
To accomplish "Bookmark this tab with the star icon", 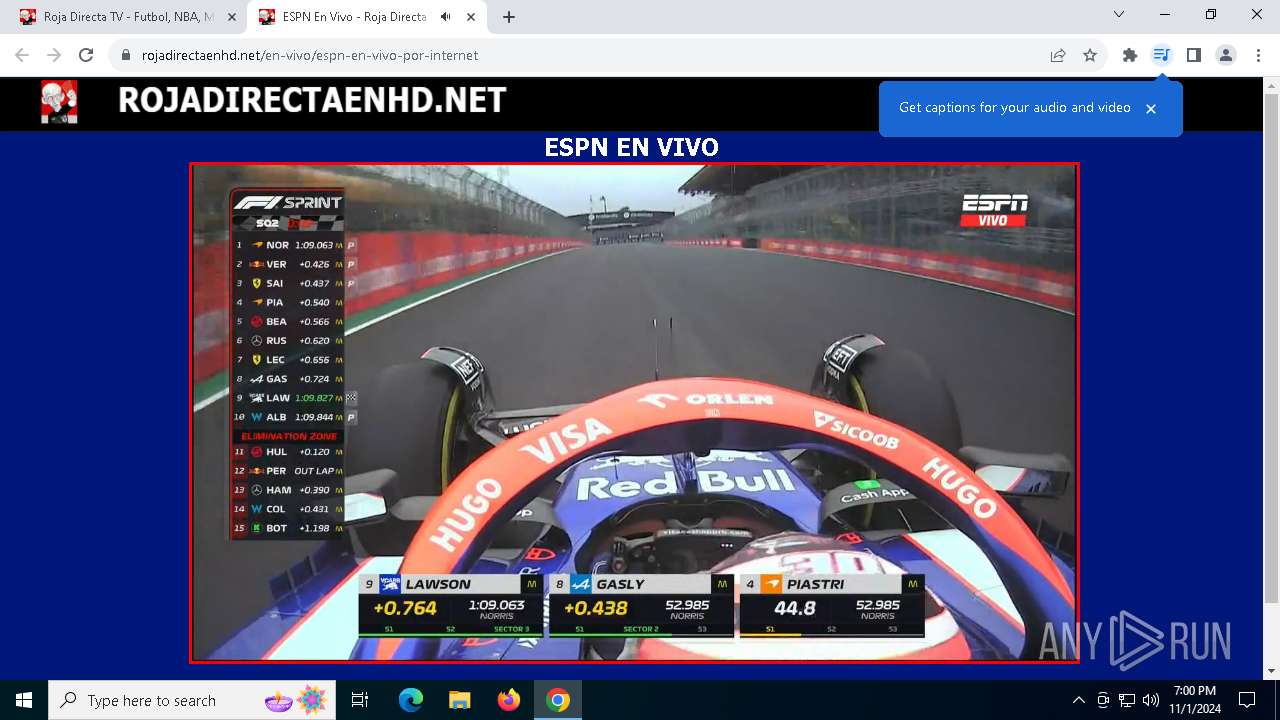I will coord(1090,56).
